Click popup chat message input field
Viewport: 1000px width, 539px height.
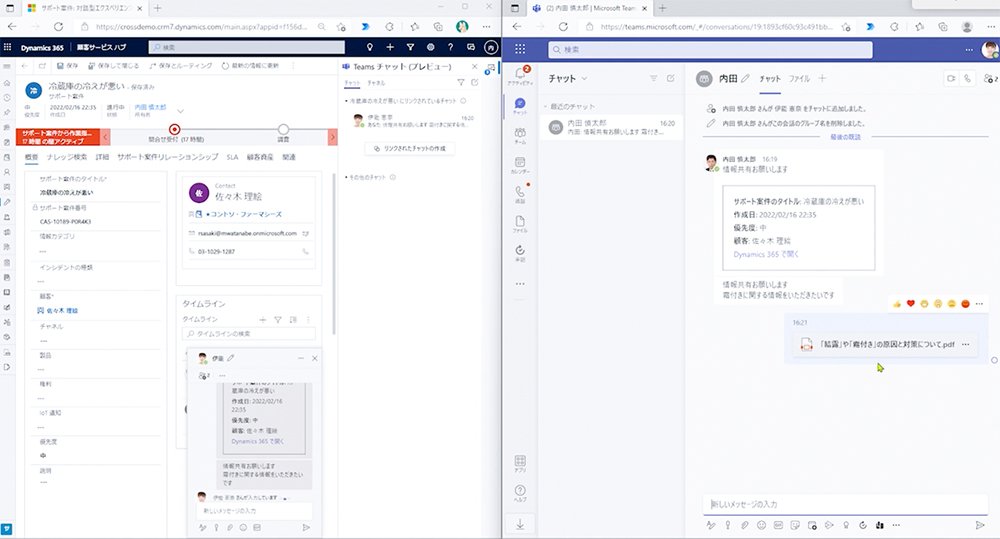click(254, 511)
